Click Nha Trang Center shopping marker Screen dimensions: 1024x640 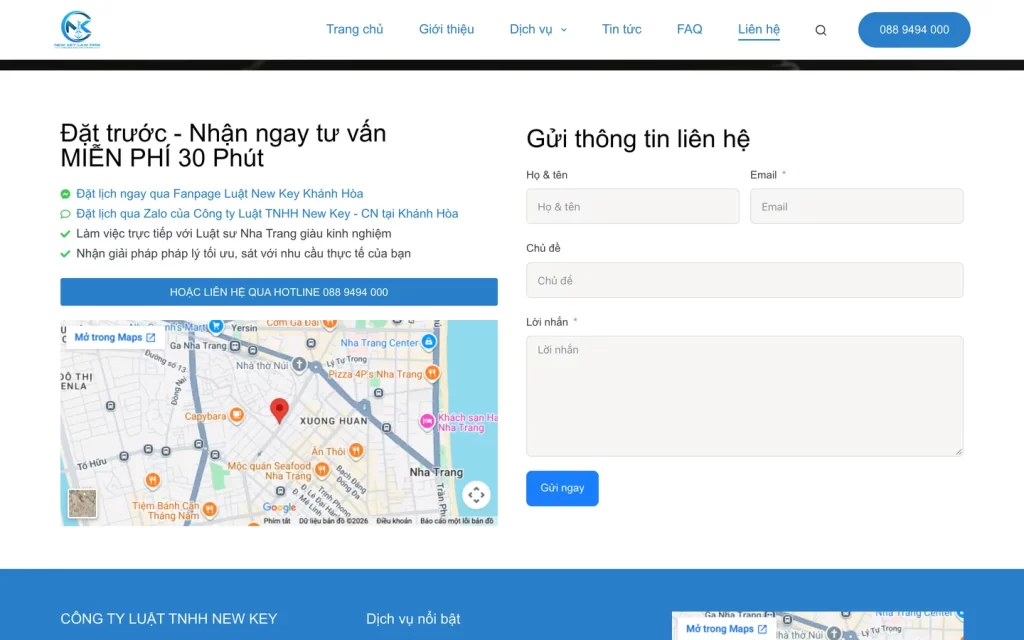coord(428,342)
